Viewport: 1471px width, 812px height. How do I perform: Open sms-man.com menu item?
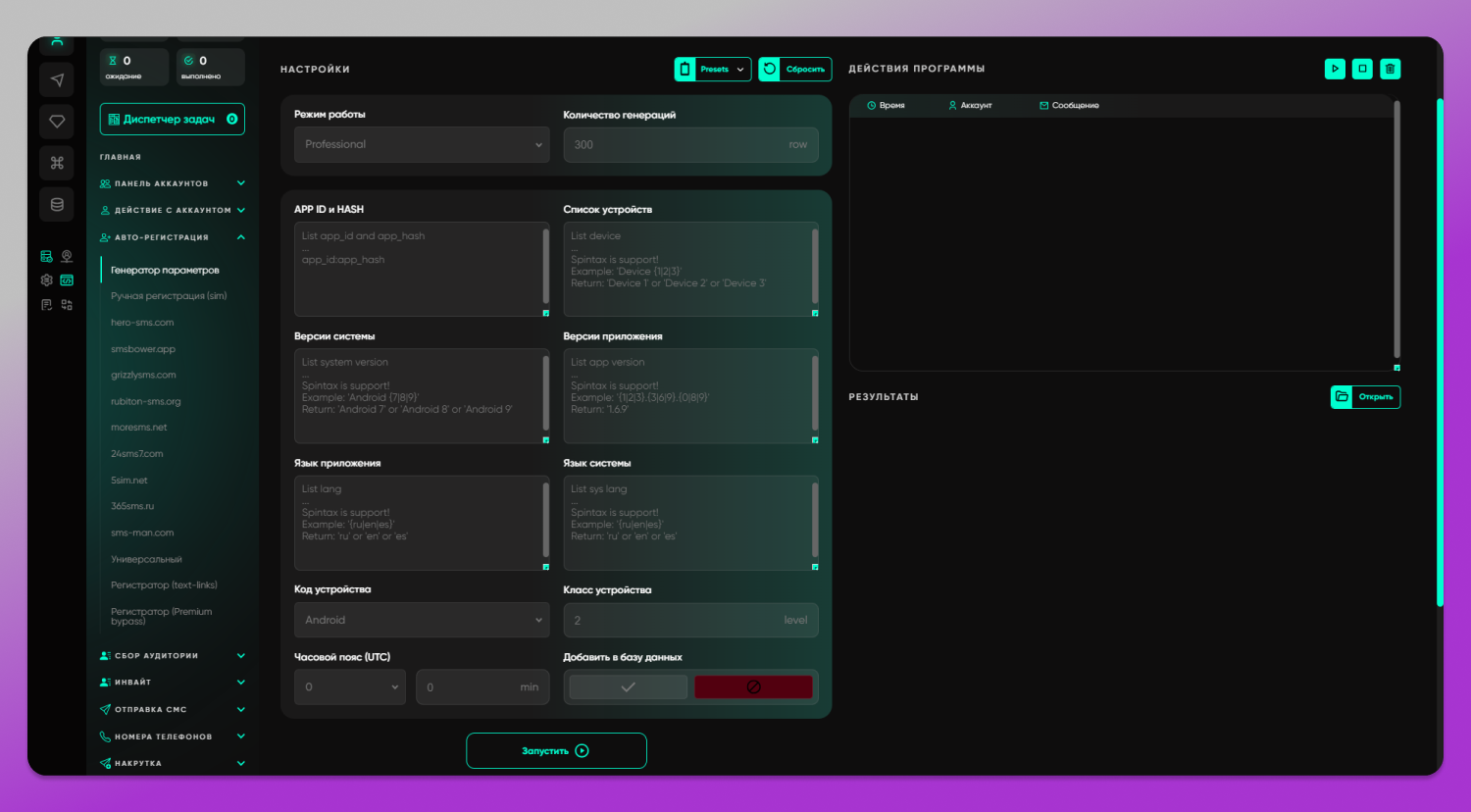click(x=142, y=533)
